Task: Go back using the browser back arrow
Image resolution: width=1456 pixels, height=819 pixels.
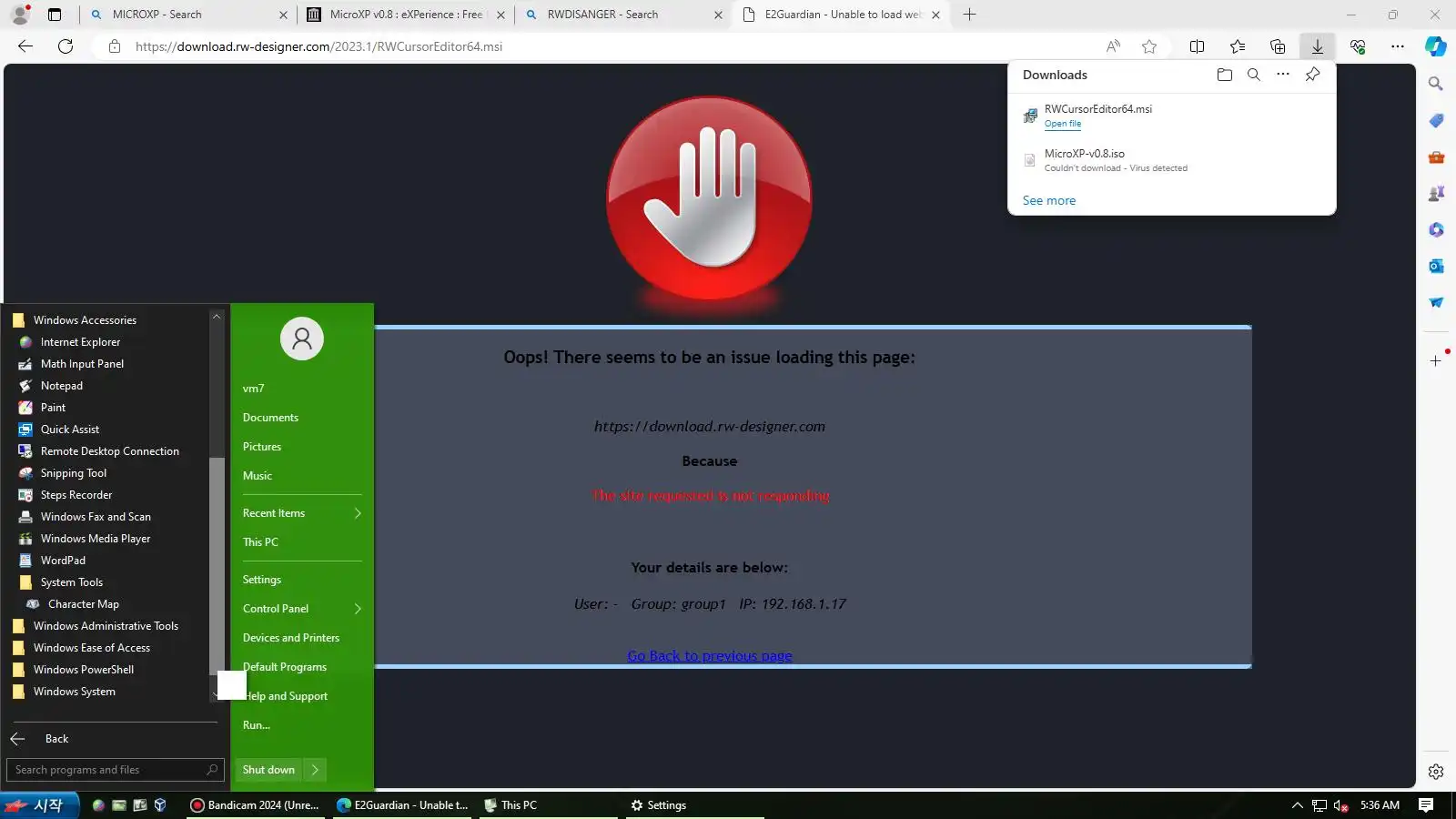Action: pos(25,46)
